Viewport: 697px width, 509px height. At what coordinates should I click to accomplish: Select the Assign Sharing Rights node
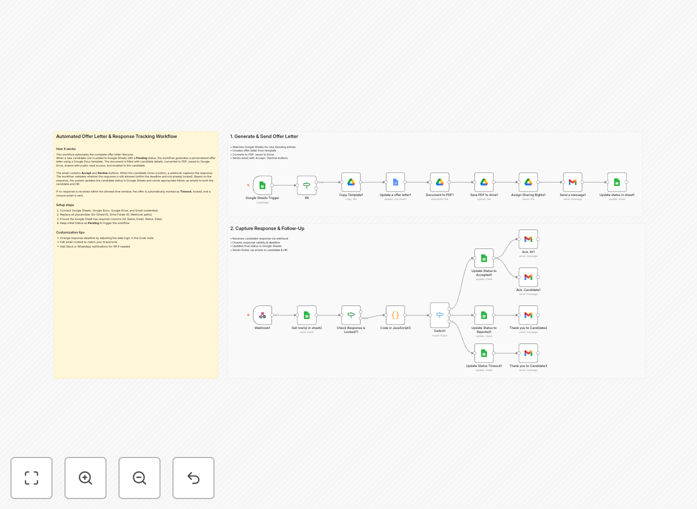point(528,182)
